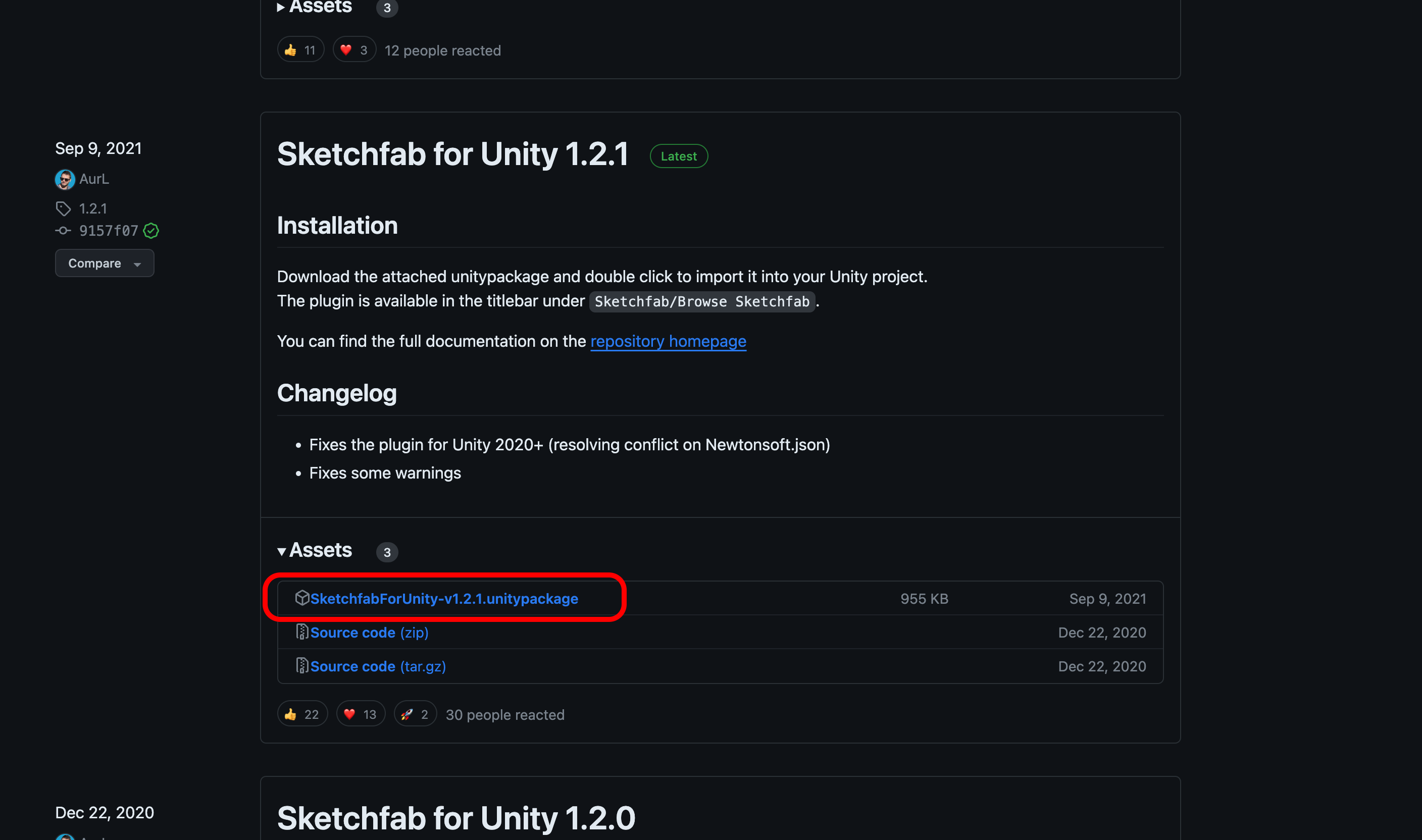
Task: Click the zip file icon for Source code
Action: pos(302,632)
